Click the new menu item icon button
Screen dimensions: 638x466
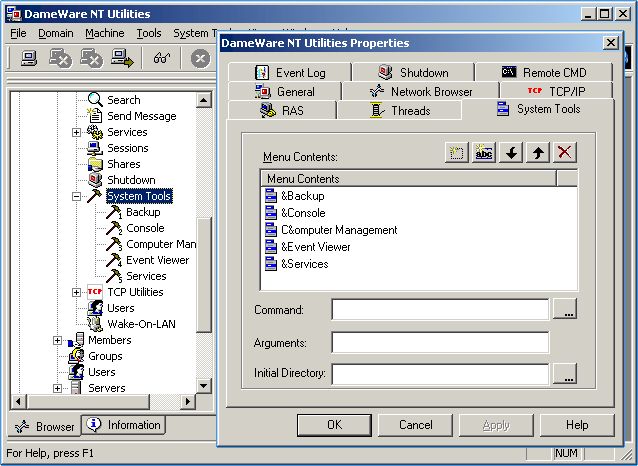[x=457, y=153]
